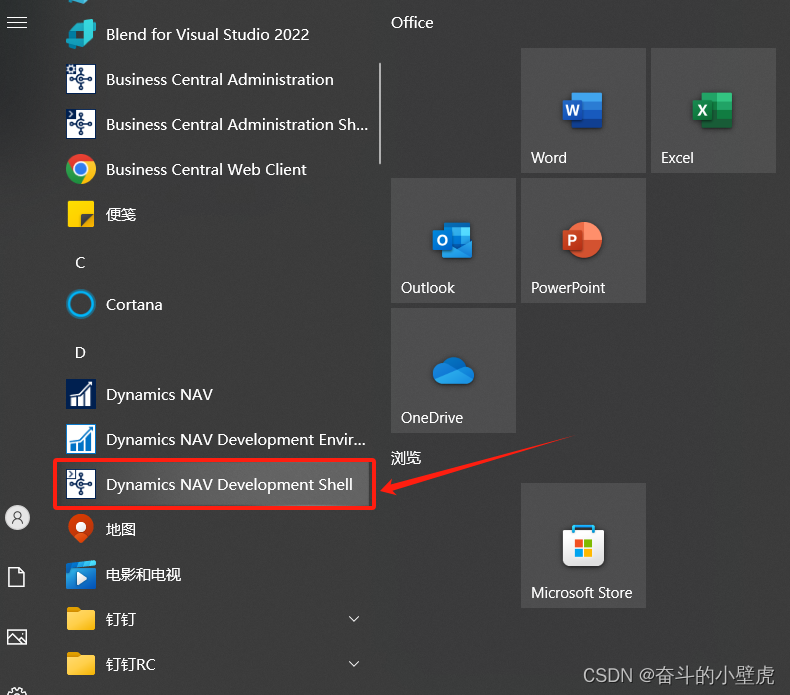Select the Cortana label
The height and width of the screenshot is (695, 790).
[134, 304]
